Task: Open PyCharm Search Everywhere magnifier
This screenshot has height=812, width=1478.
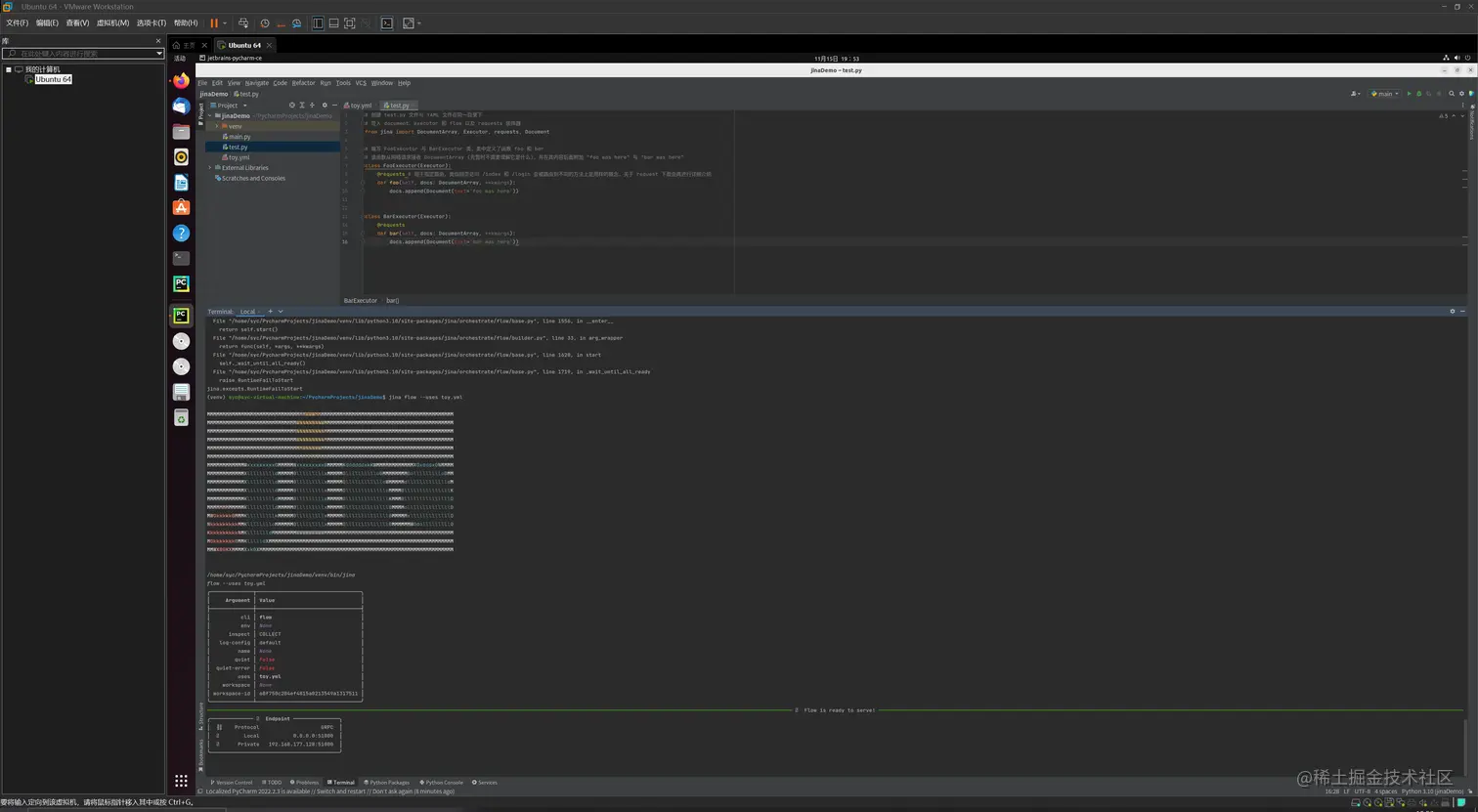Action: (1452, 94)
